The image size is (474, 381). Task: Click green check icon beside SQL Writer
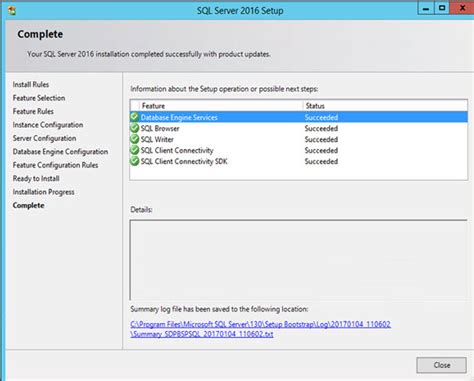click(x=134, y=139)
